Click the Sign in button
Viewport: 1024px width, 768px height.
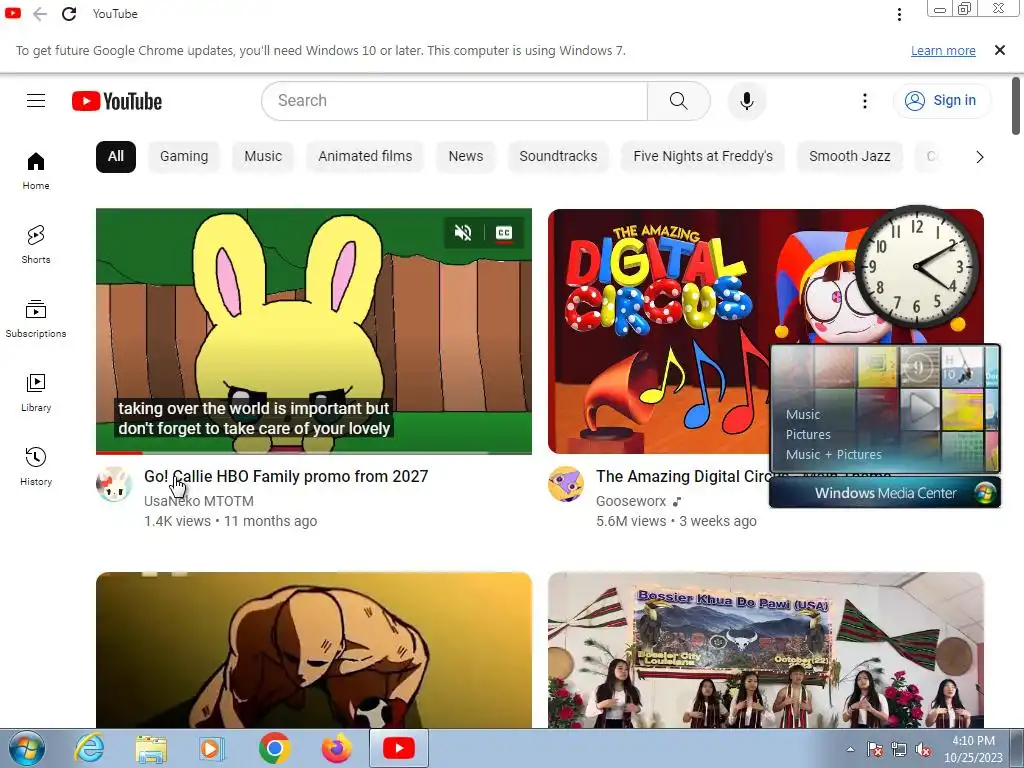941,101
